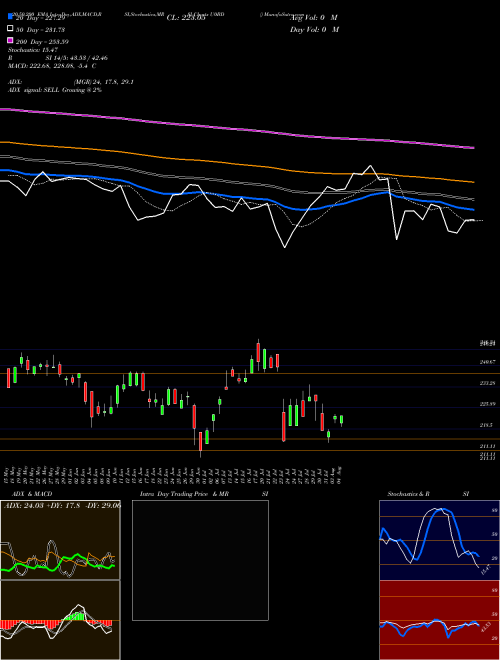Click the Avg Vol reading
500x660 pixels.
(314, 18)
